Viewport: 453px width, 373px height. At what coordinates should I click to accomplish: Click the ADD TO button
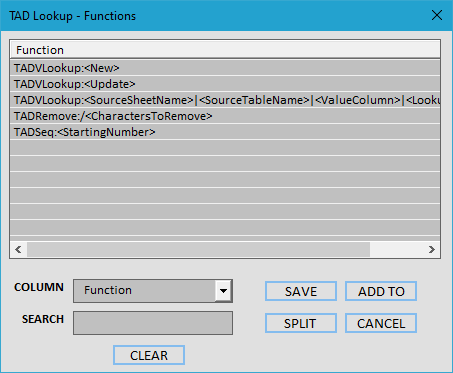[x=381, y=291]
